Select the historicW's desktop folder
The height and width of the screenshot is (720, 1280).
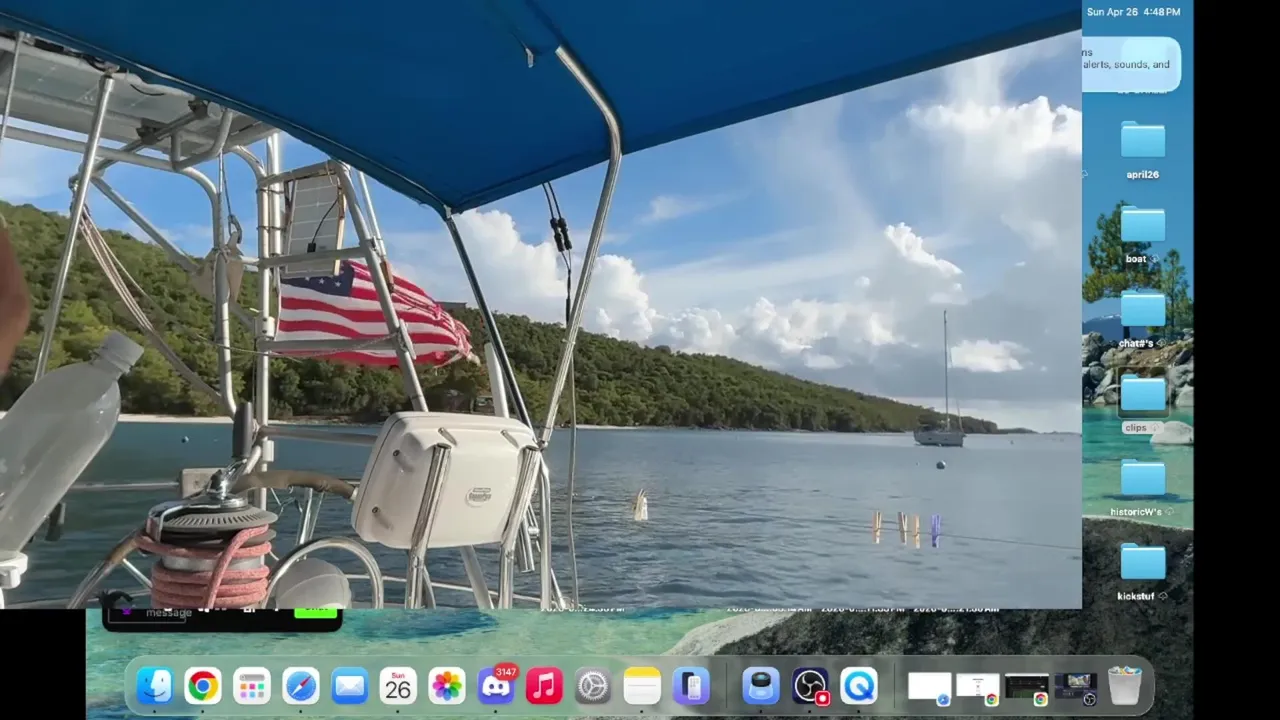[1142, 487]
